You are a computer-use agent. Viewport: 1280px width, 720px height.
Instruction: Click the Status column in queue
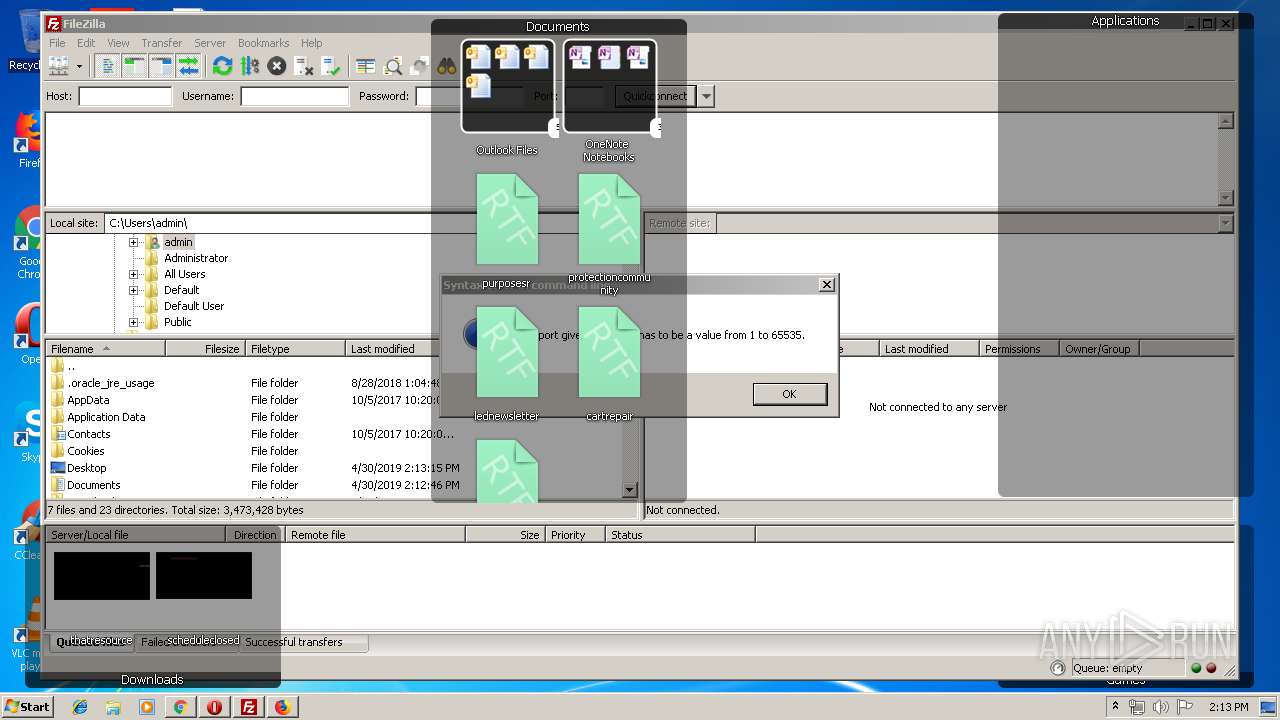[x=680, y=535]
